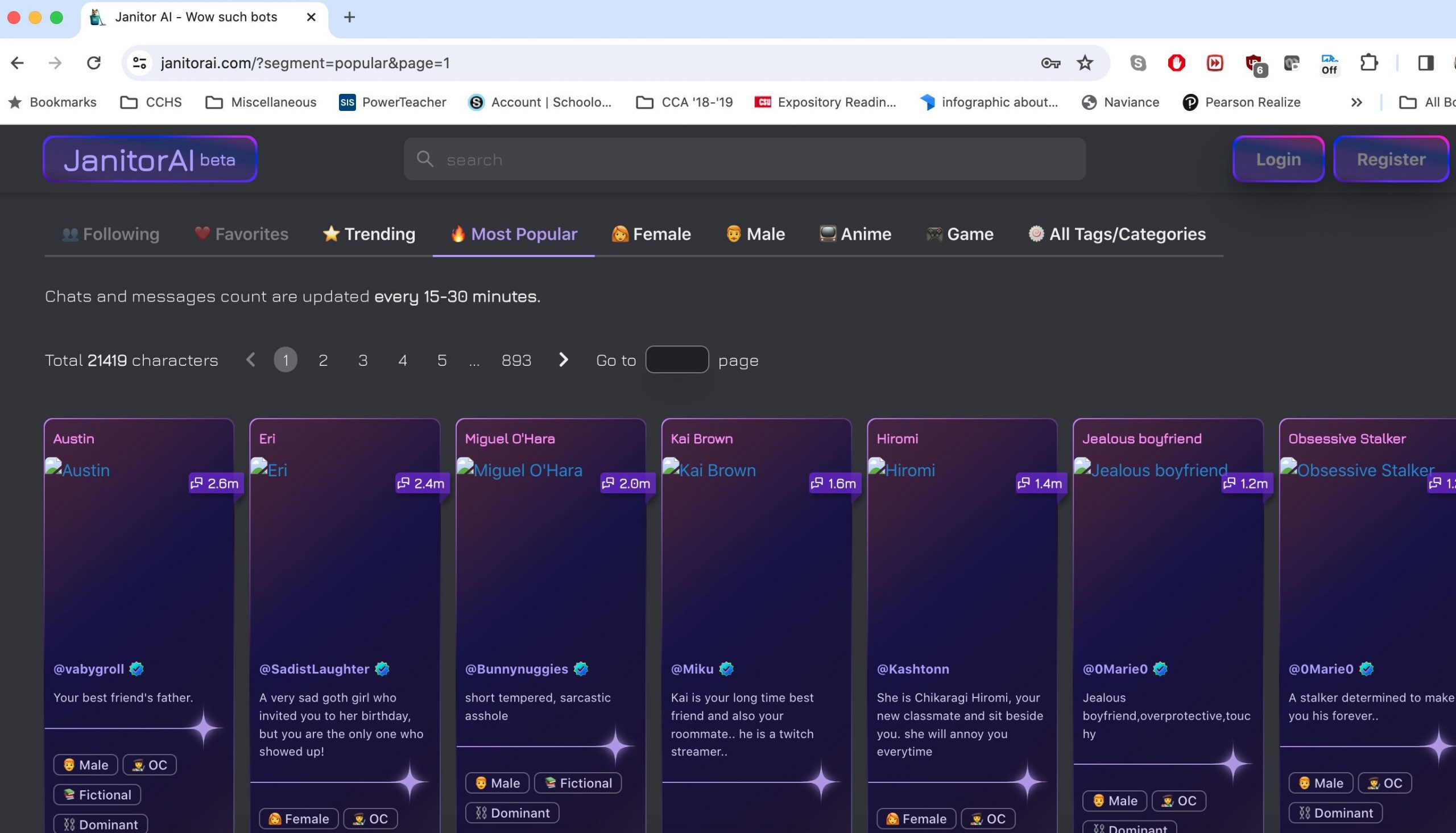Open creator profile @SadistLaughter link
The width and height of the screenshot is (1456, 833).
tap(314, 669)
